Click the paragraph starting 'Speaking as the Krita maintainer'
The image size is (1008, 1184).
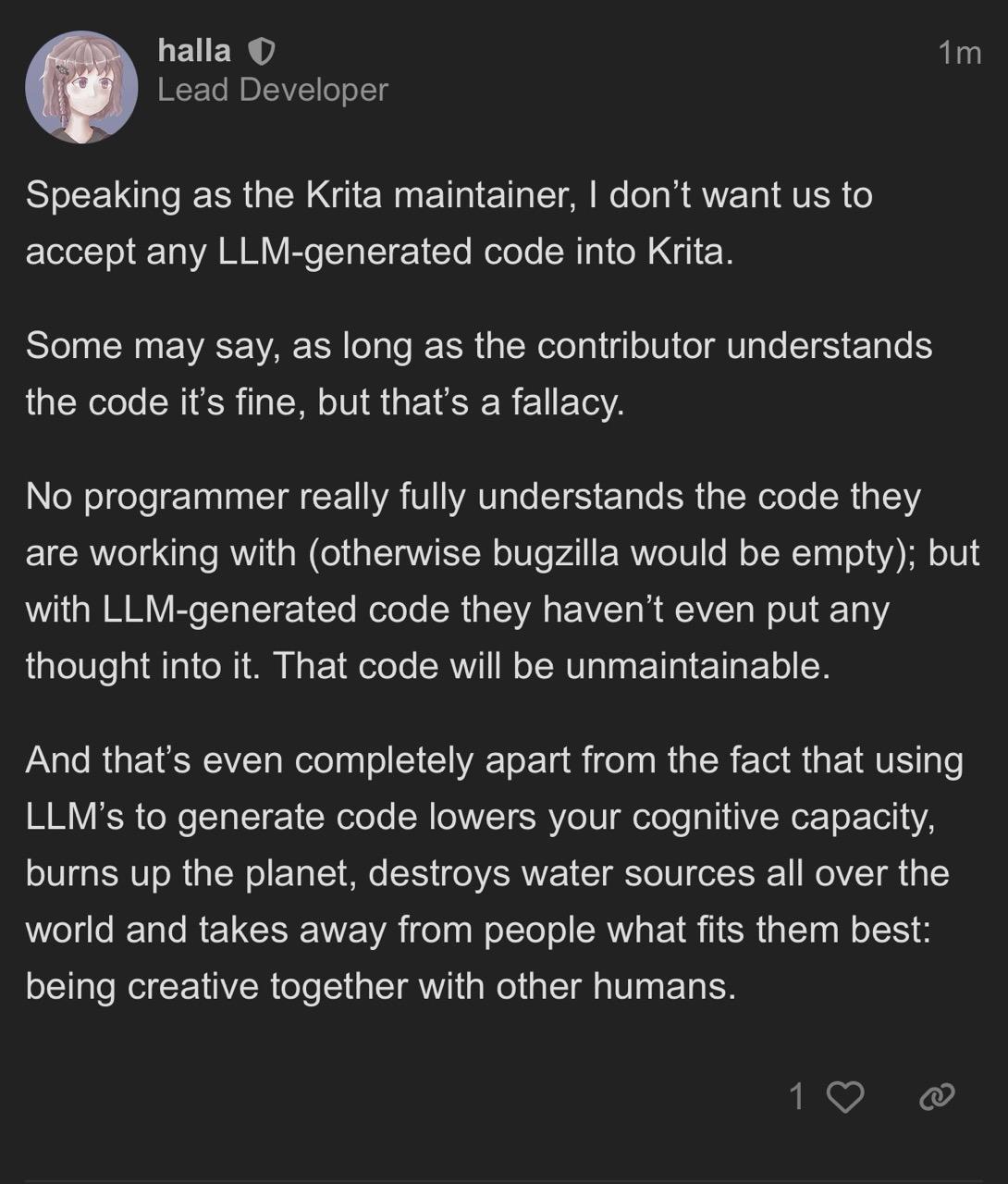pos(449,223)
